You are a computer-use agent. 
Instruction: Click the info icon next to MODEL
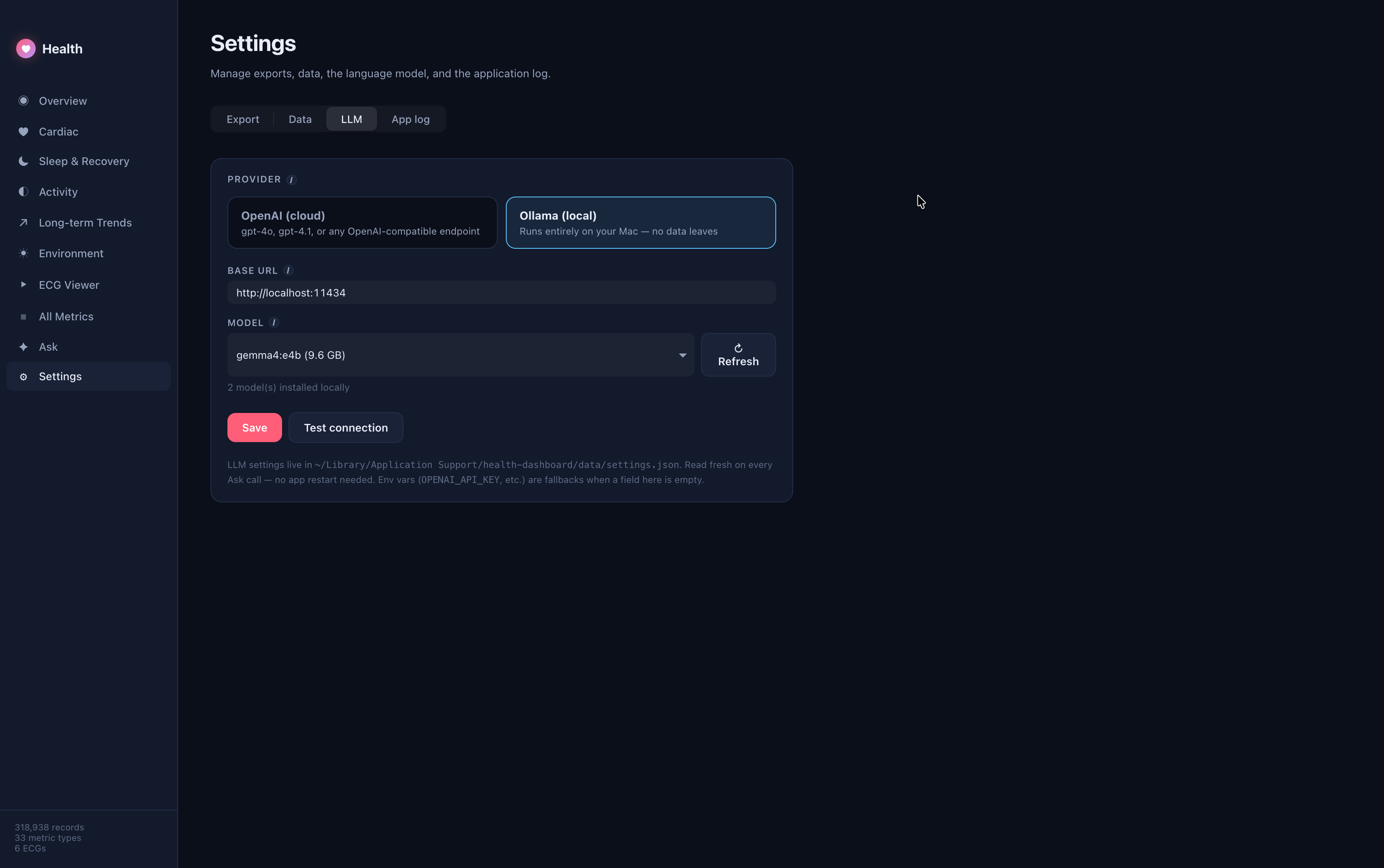(x=274, y=323)
